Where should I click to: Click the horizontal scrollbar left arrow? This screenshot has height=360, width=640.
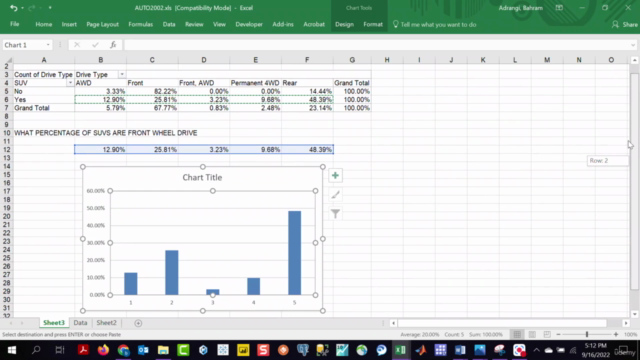(x=393, y=323)
